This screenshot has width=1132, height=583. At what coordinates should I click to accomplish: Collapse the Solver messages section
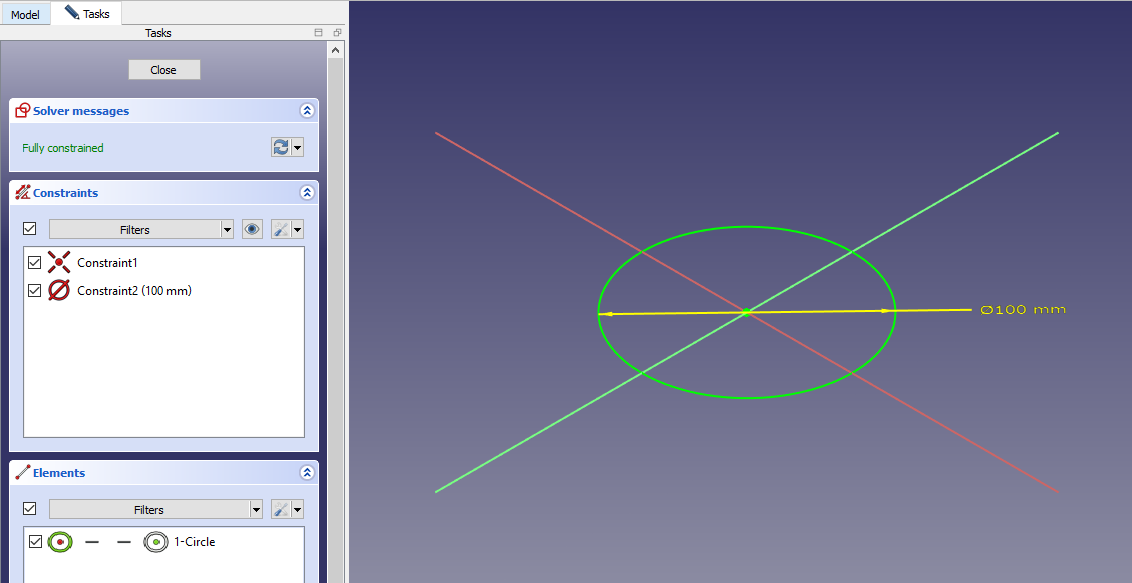[x=306, y=111]
